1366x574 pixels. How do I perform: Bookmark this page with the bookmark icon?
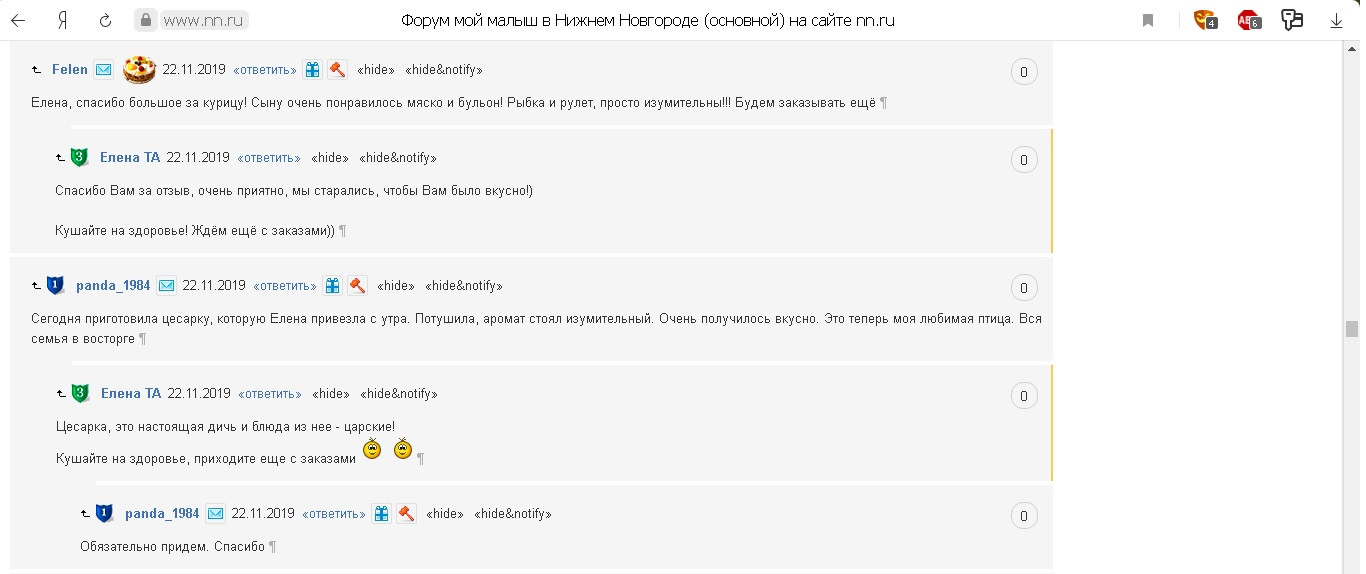click(x=1148, y=20)
